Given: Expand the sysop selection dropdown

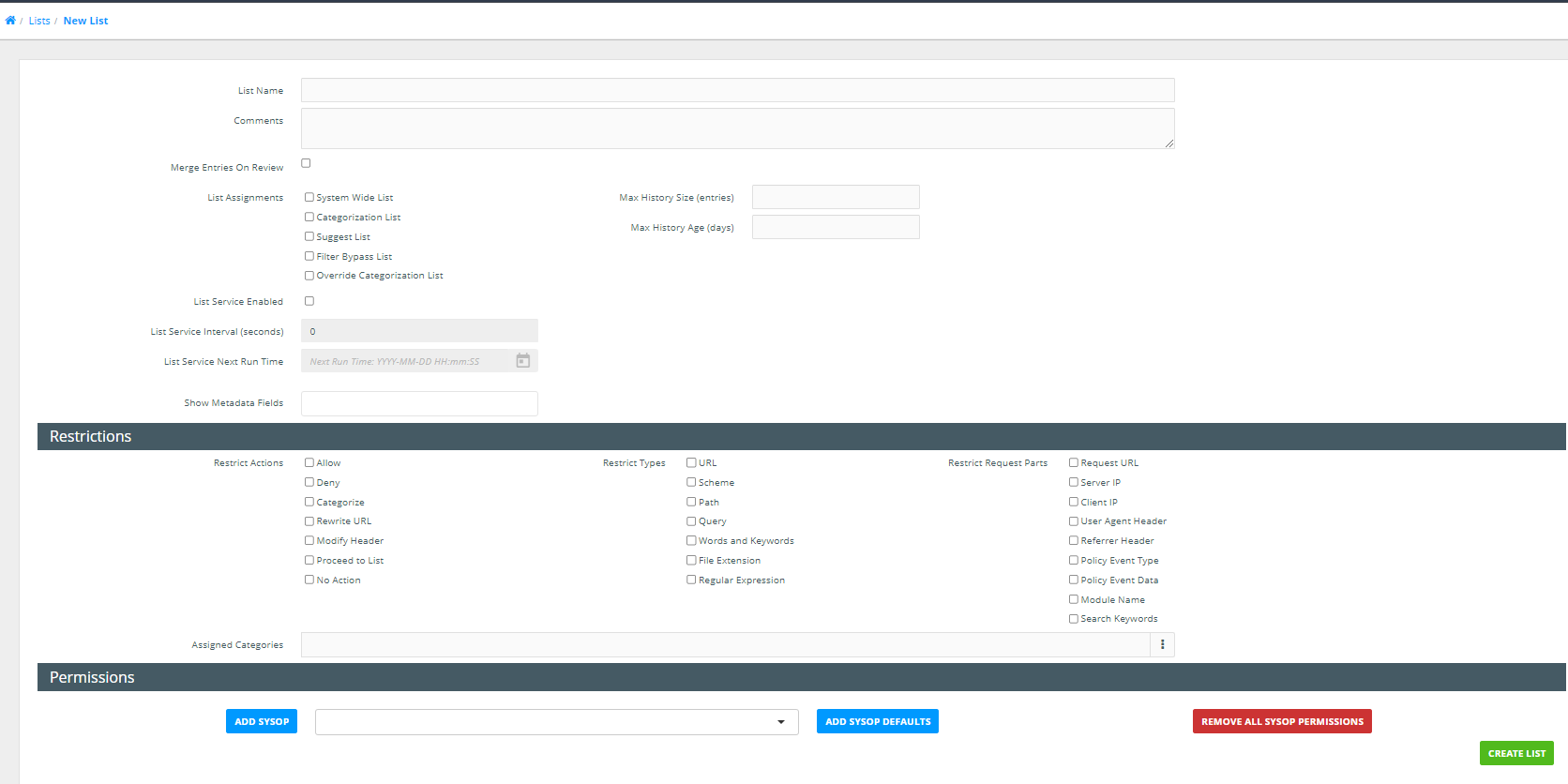Looking at the screenshot, I should tap(556, 722).
